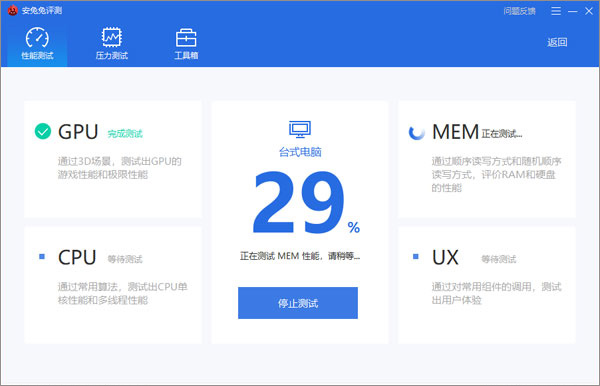Open the 问题反馈 feedback link
Image resolution: width=600 pixels, height=386 pixels.
pos(519,11)
